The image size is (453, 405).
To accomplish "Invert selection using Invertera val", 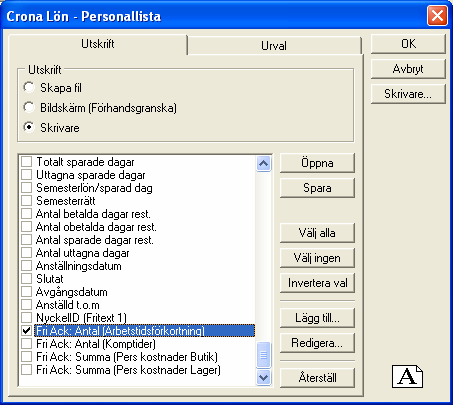I will coord(317,283).
